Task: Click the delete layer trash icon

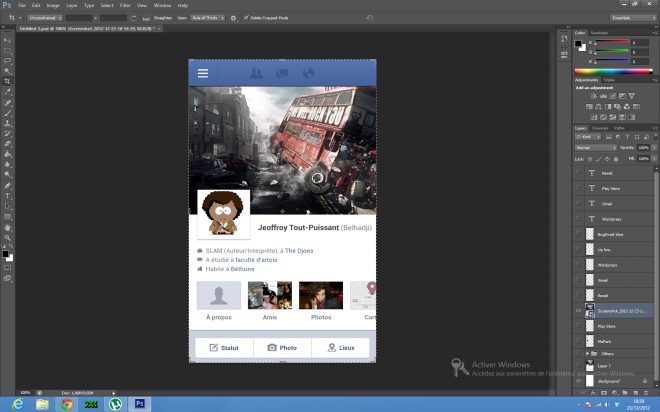Action: (x=646, y=393)
